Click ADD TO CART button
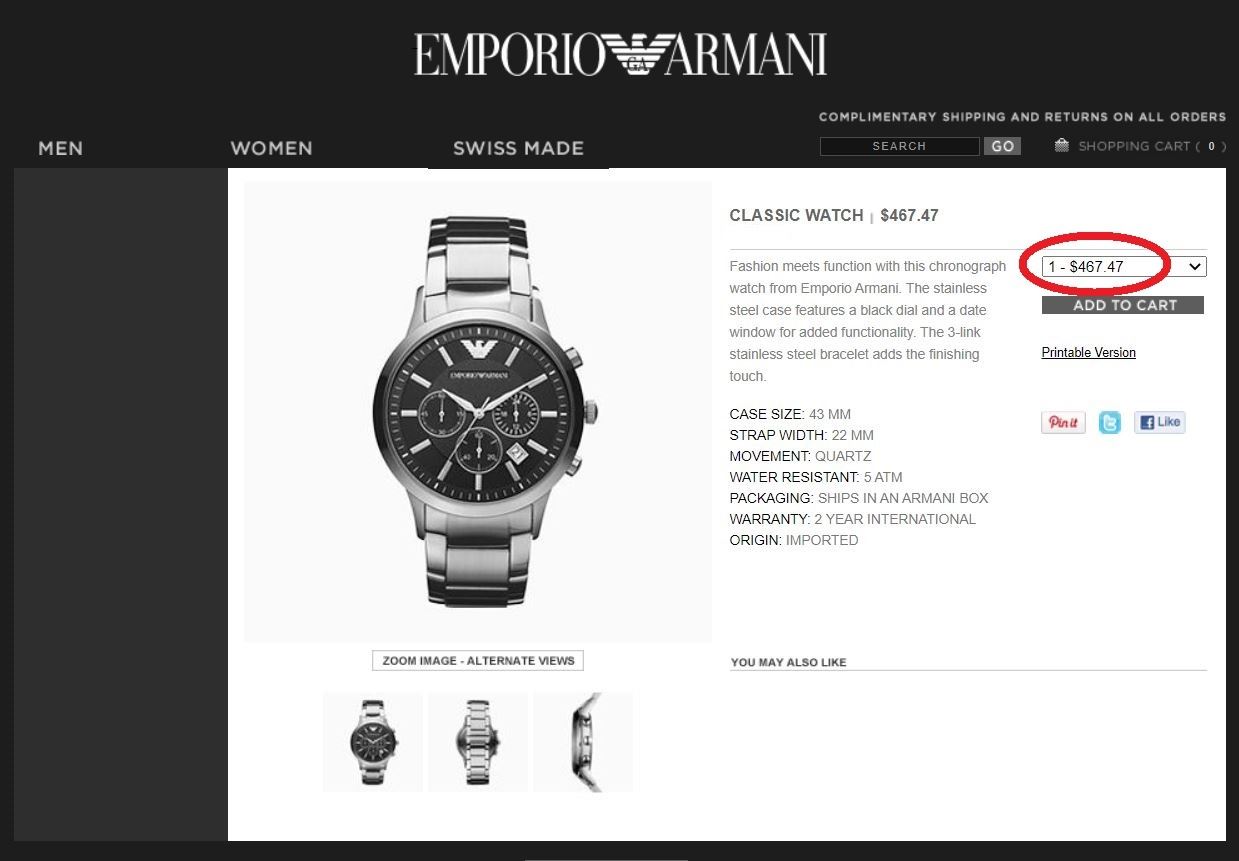This screenshot has height=861, width=1239. click(1123, 305)
